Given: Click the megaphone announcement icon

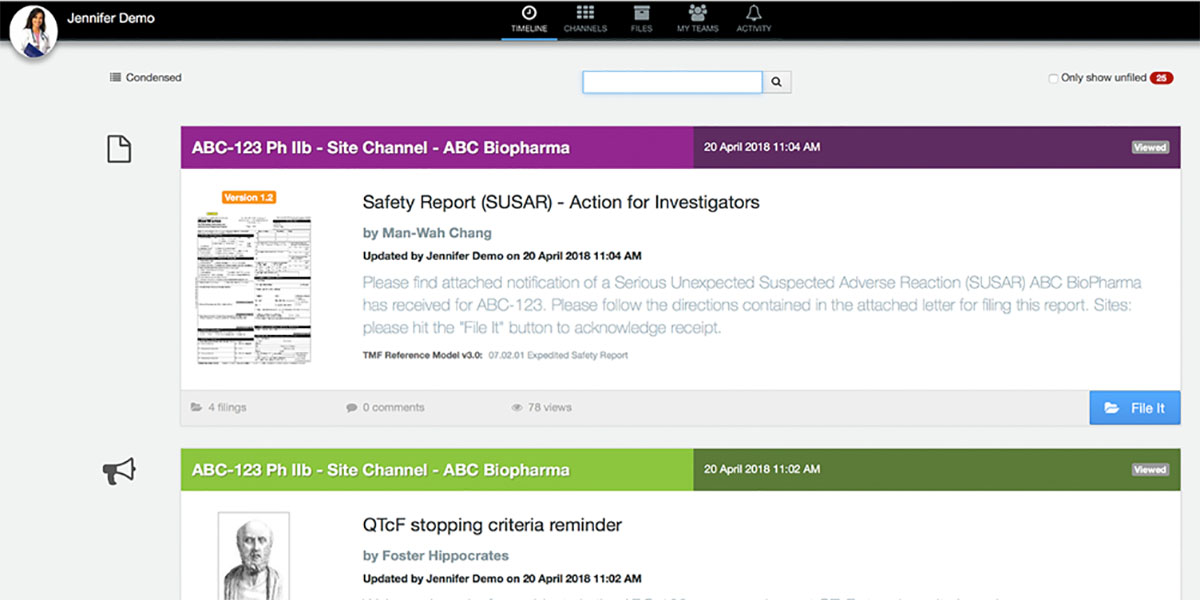Looking at the screenshot, I should point(119,471).
